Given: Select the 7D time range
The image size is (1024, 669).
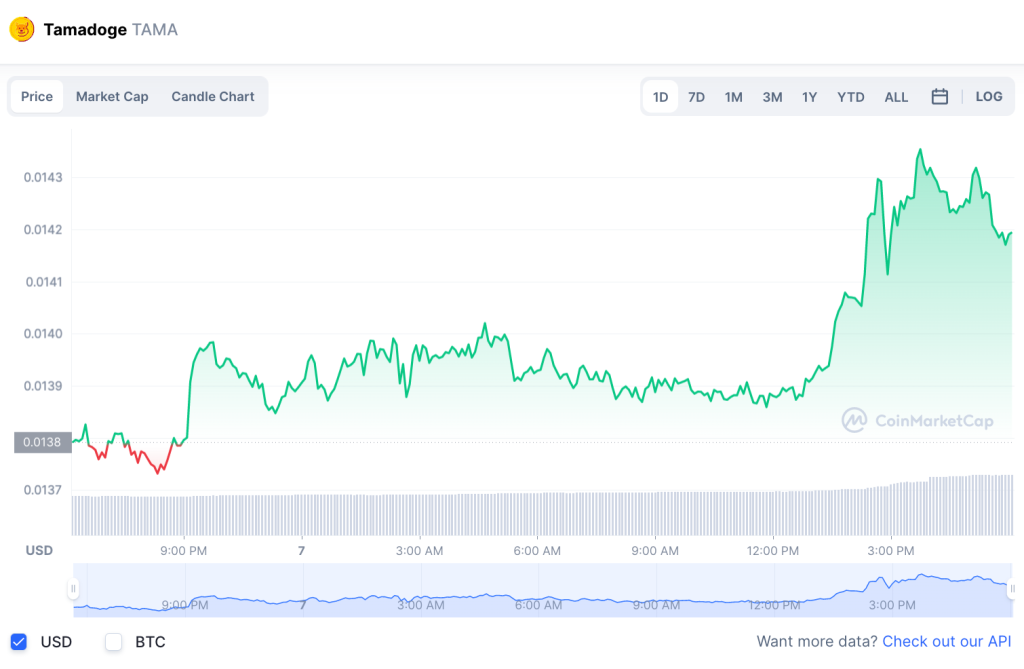Looking at the screenshot, I should 696,97.
